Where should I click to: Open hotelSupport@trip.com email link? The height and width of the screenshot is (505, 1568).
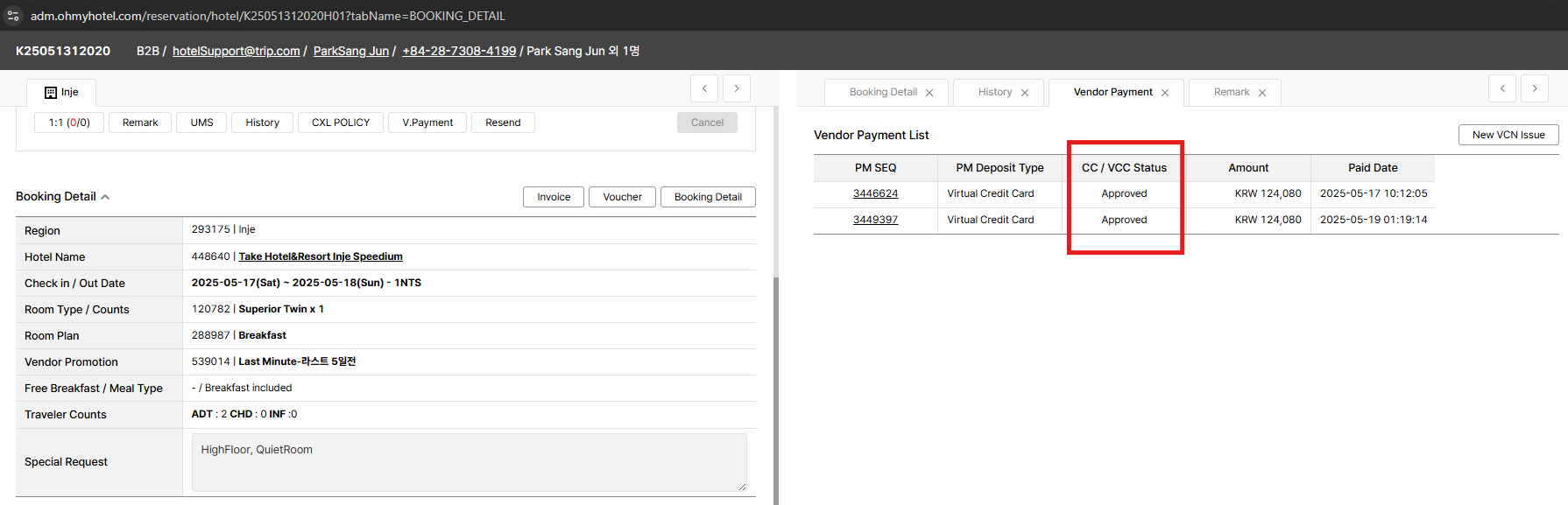tap(236, 51)
